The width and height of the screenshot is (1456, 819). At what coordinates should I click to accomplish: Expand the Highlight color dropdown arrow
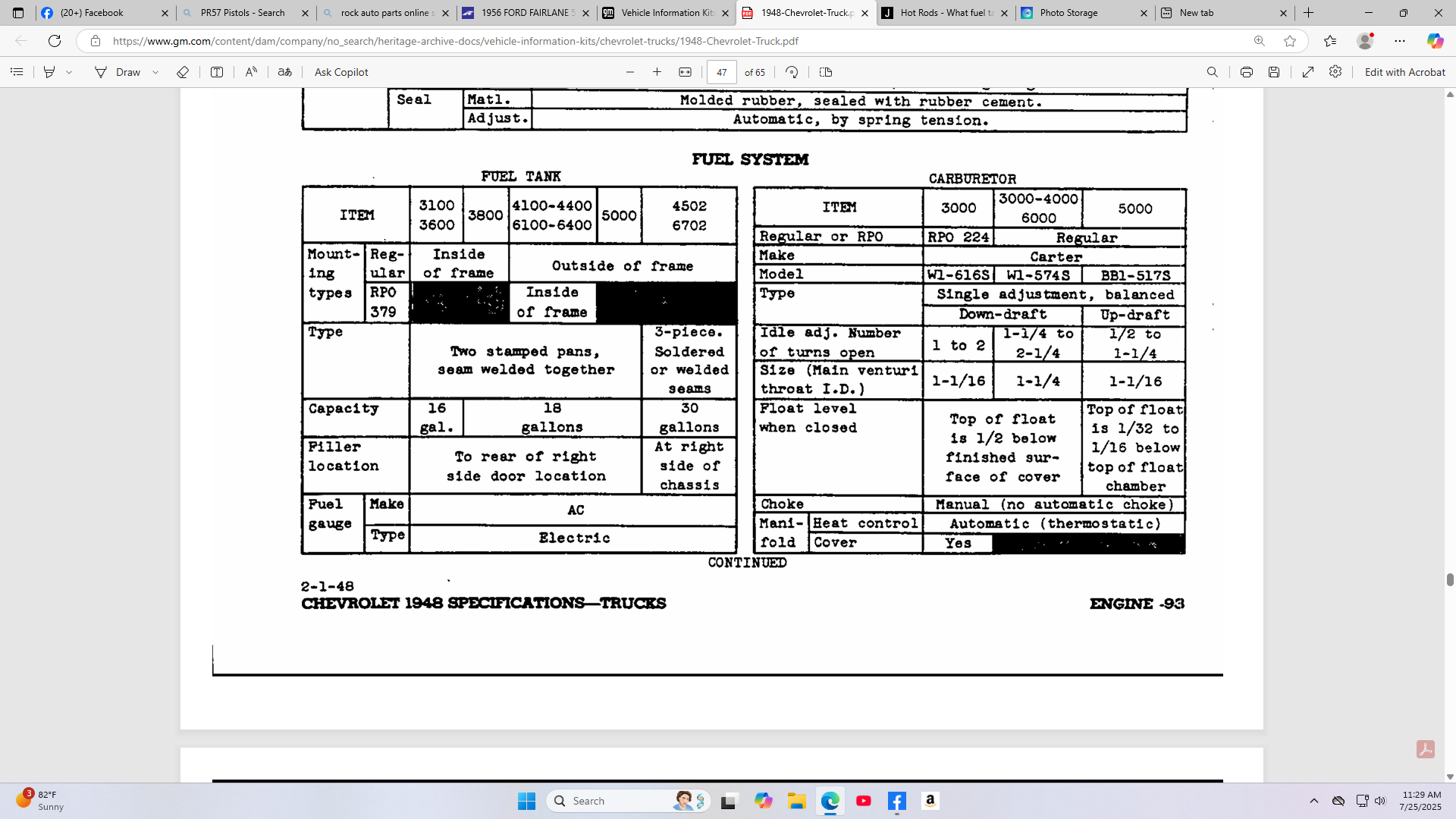69,72
